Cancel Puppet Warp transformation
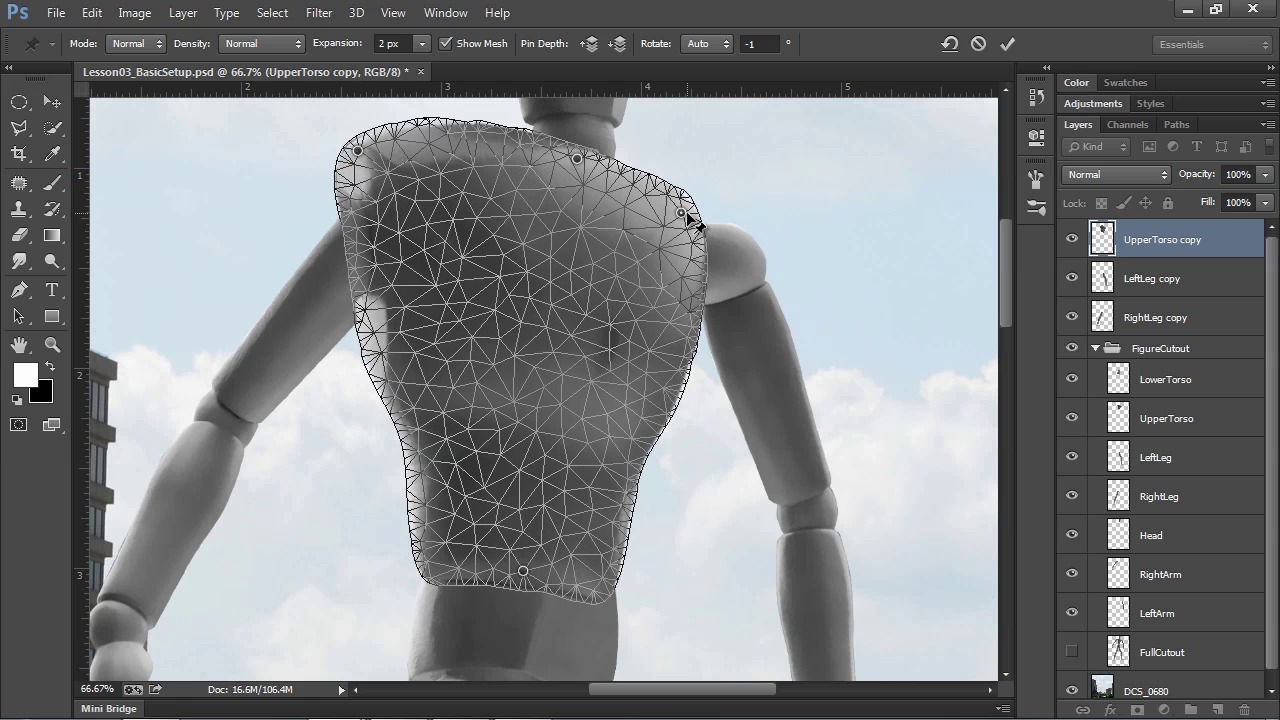The height and width of the screenshot is (720, 1280). click(x=978, y=44)
